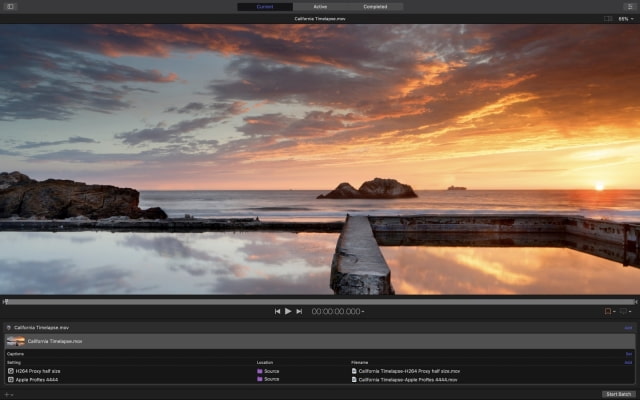Screen dimensions: 640x400
Task: Toggle the comparison view in the preview
Action: [x=608, y=18]
